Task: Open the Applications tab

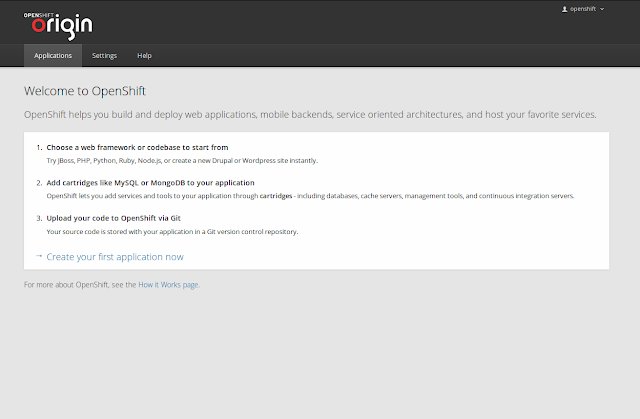Action: coord(53,55)
